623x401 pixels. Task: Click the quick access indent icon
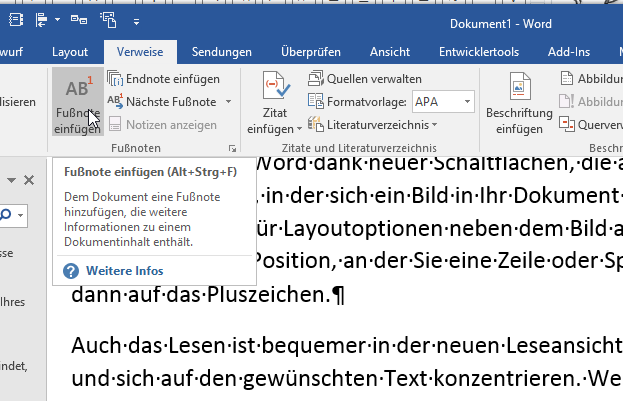pyautogui.click(x=41, y=20)
